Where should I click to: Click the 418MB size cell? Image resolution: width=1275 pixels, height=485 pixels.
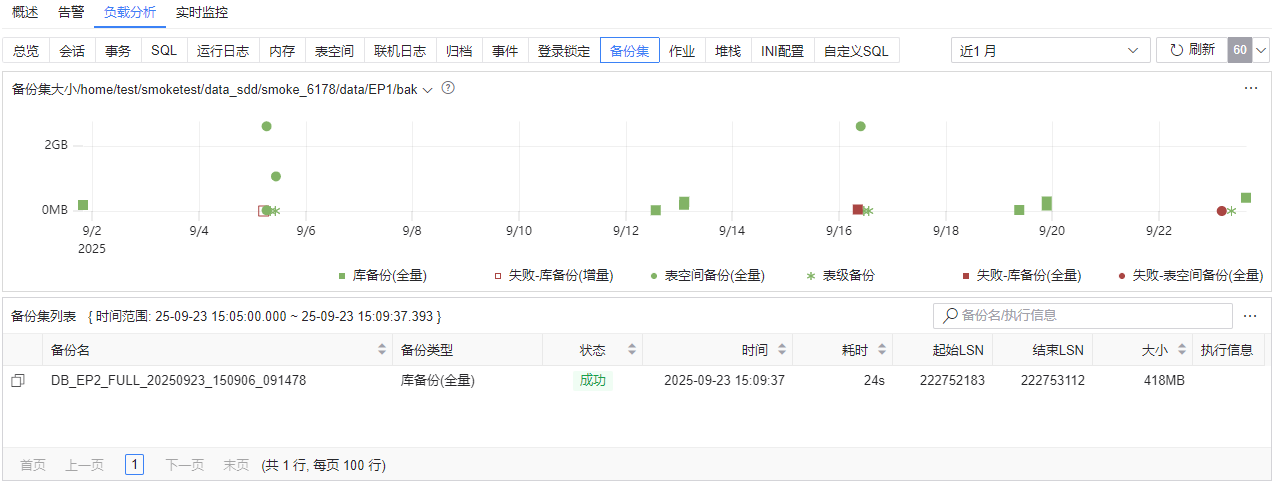(1163, 381)
